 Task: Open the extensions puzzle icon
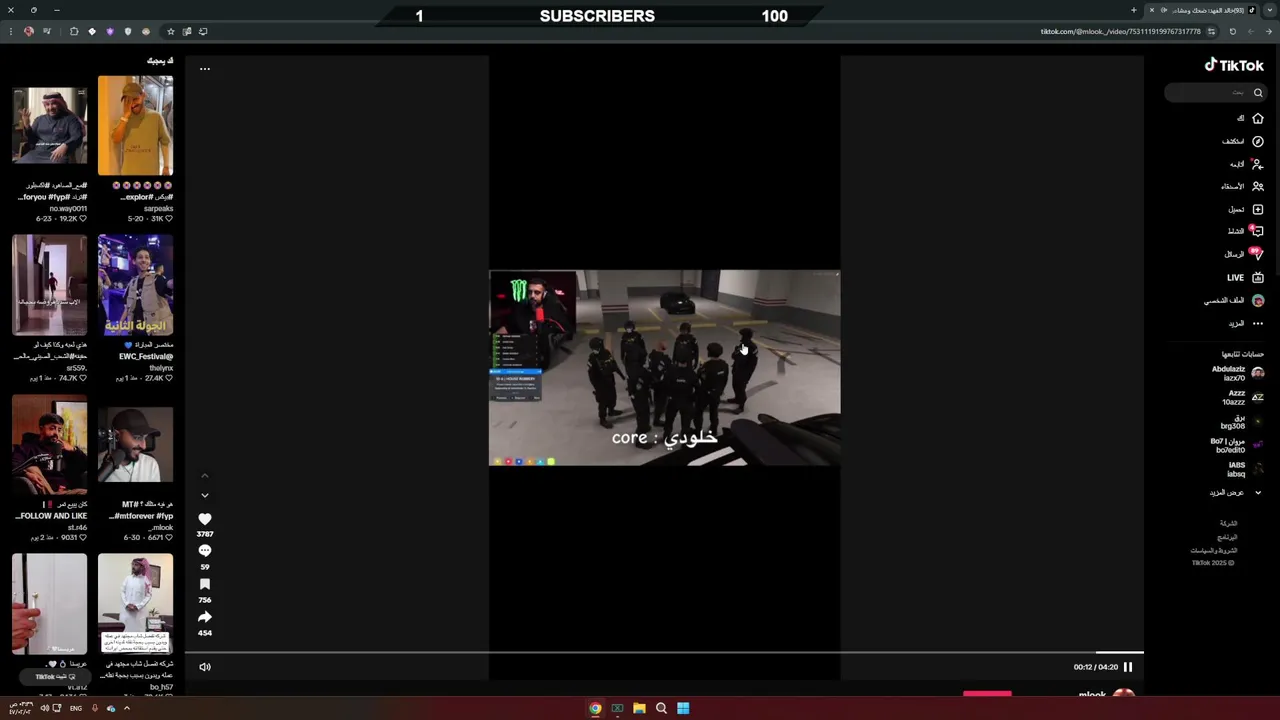click(74, 31)
